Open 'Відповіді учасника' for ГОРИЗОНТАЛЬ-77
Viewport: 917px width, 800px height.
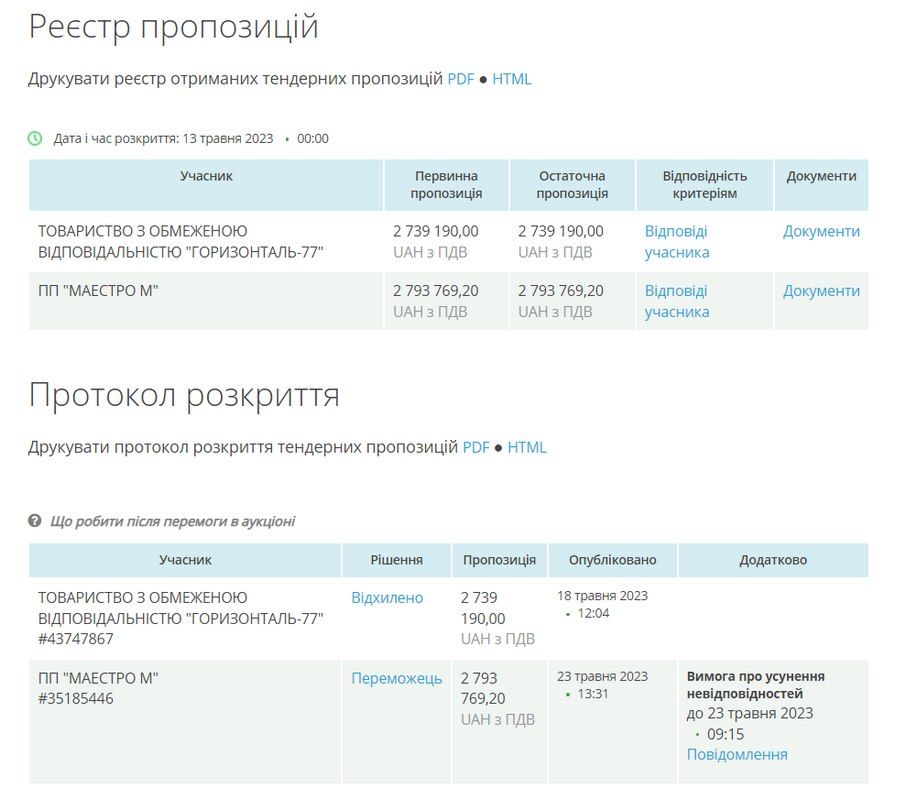tap(678, 241)
